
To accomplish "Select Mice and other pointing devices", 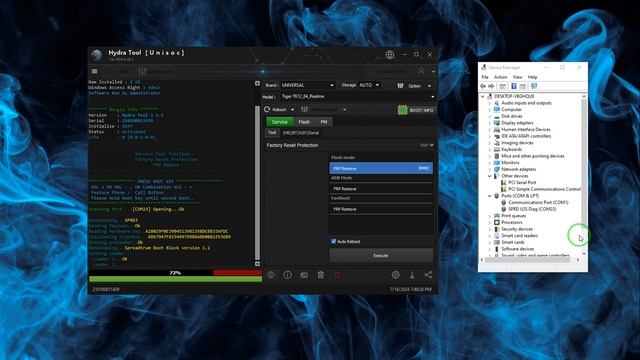I will (533, 156).
